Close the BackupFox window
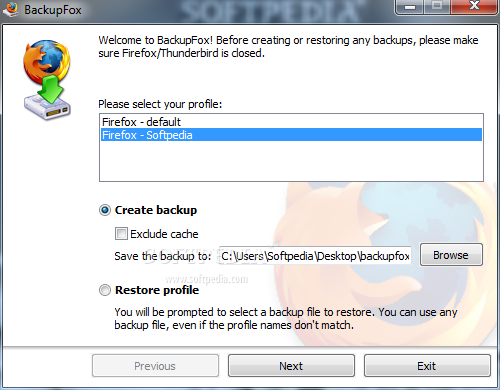Viewport: 500px width, 390px height. point(474,7)
